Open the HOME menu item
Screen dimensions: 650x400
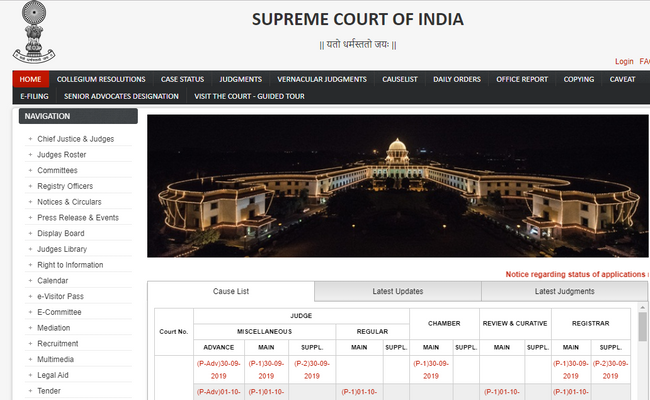[30, 79]
